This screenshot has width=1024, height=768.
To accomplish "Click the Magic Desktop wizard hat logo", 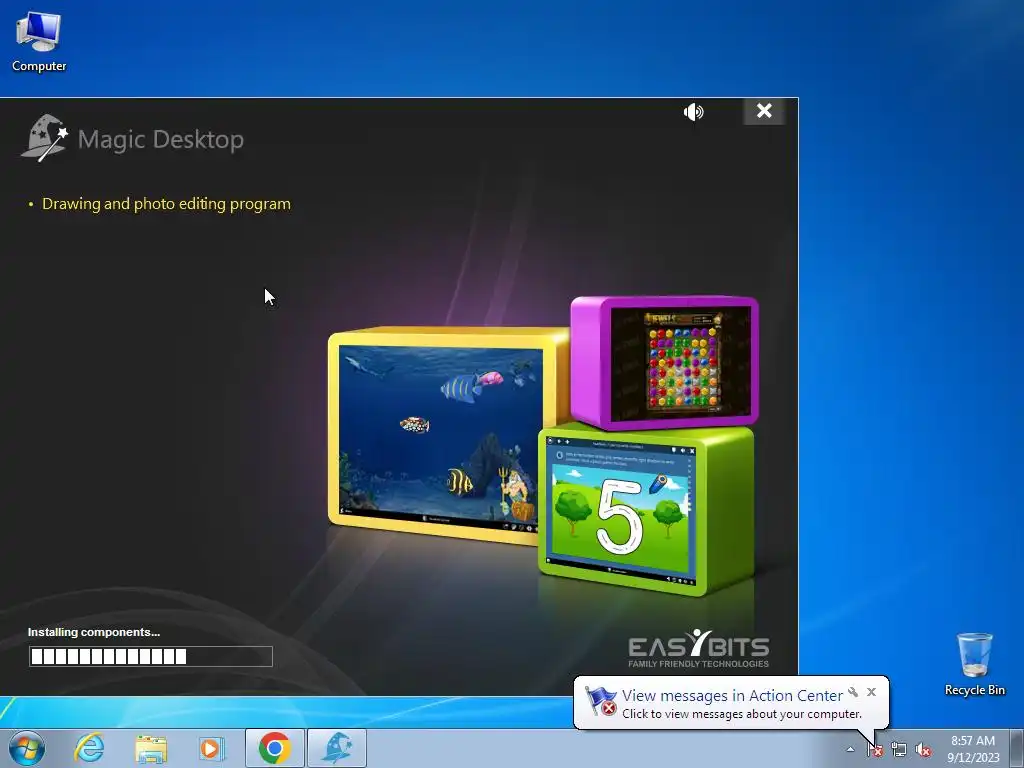I will 44,138.
